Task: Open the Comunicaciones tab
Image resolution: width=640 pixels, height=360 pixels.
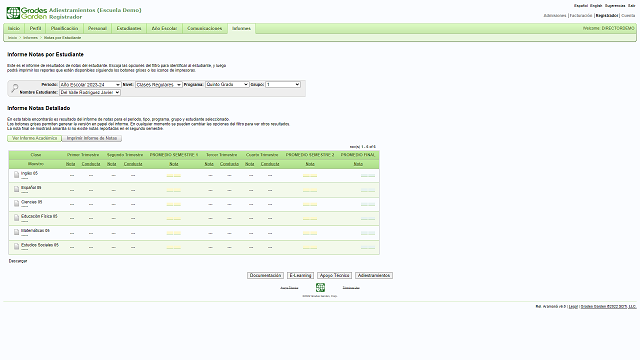Action: point(204,29)
